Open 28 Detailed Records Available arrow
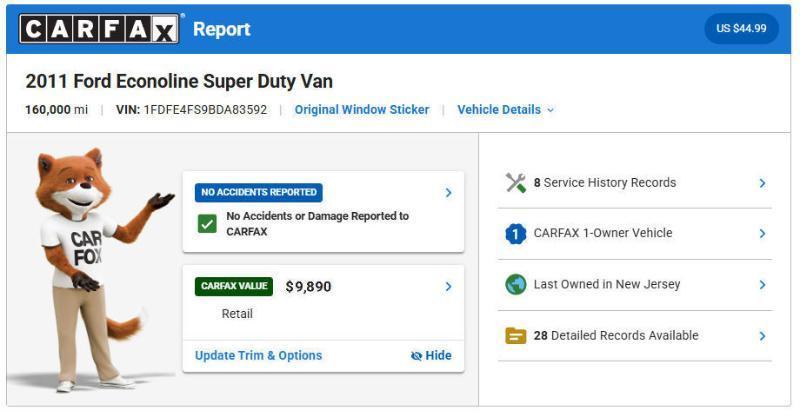Screen dimensions: 800x417 pos(762,336)
